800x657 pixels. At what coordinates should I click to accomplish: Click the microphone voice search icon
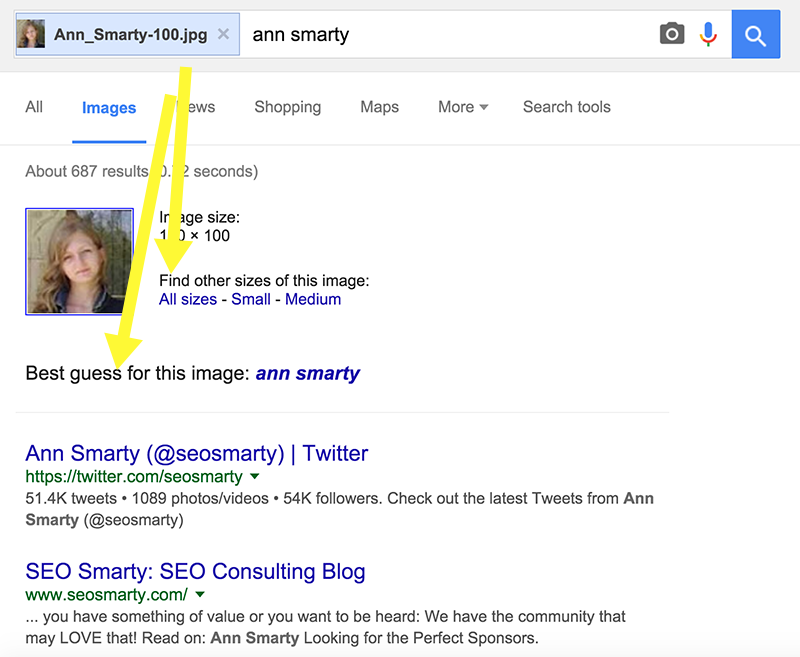709,35
